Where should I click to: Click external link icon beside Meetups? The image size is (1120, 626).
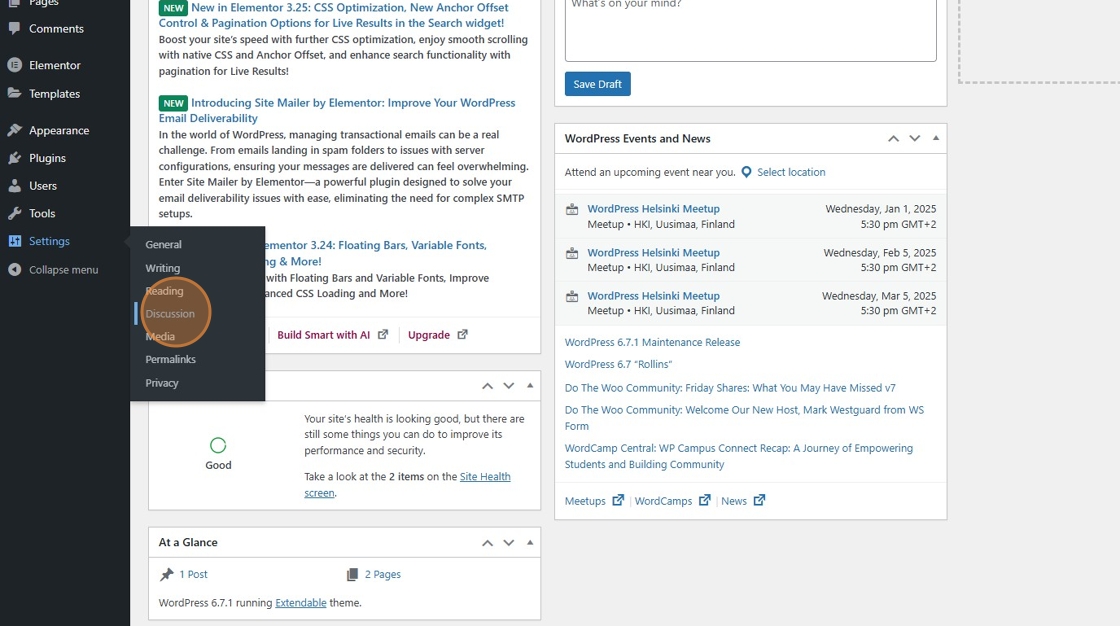(618, 500)
